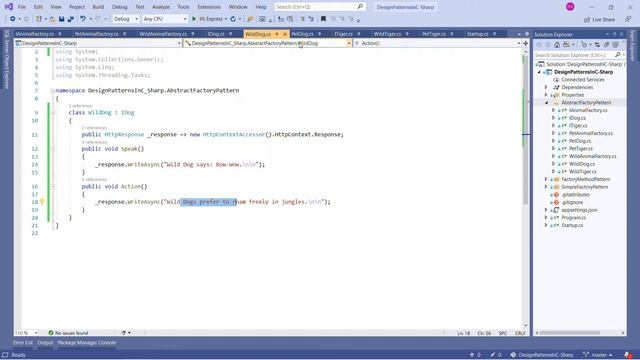Collapse the namespace outlining toggle
Viewport: 640px width, 360px height.
pos(53,91)
